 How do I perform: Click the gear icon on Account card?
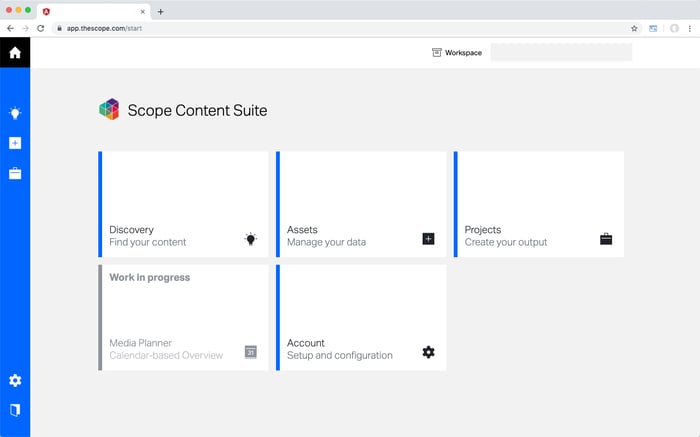[428, 352]
